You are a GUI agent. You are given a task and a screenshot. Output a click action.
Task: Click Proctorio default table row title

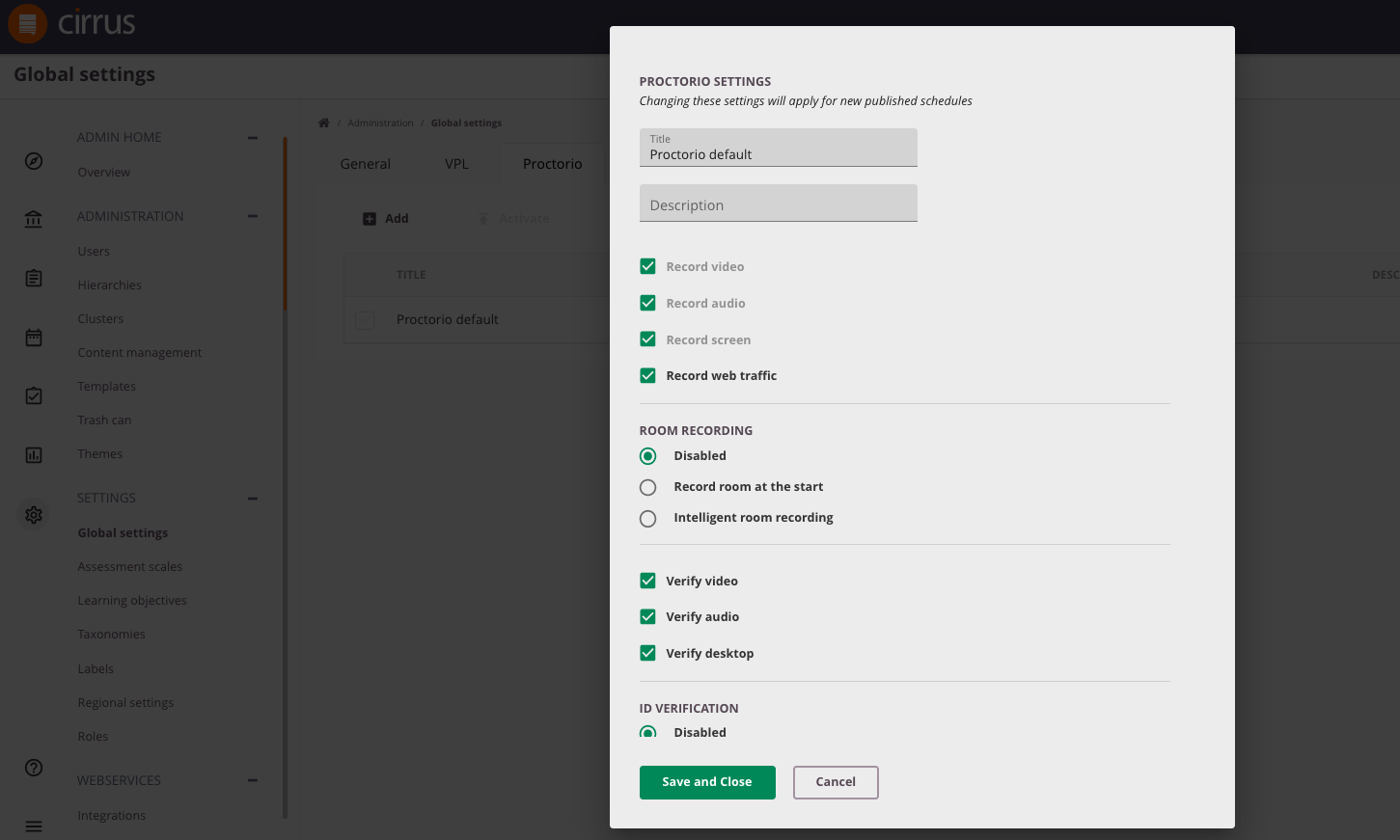point(448,320)
